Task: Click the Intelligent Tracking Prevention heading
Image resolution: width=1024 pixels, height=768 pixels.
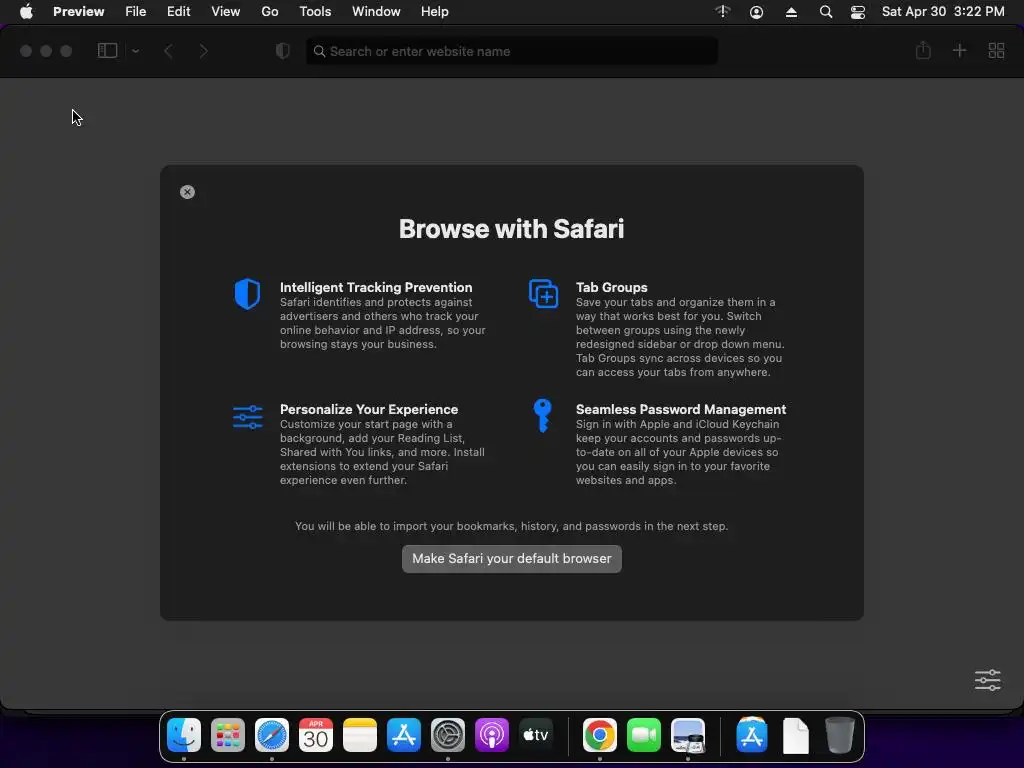Action: point(376,287)
